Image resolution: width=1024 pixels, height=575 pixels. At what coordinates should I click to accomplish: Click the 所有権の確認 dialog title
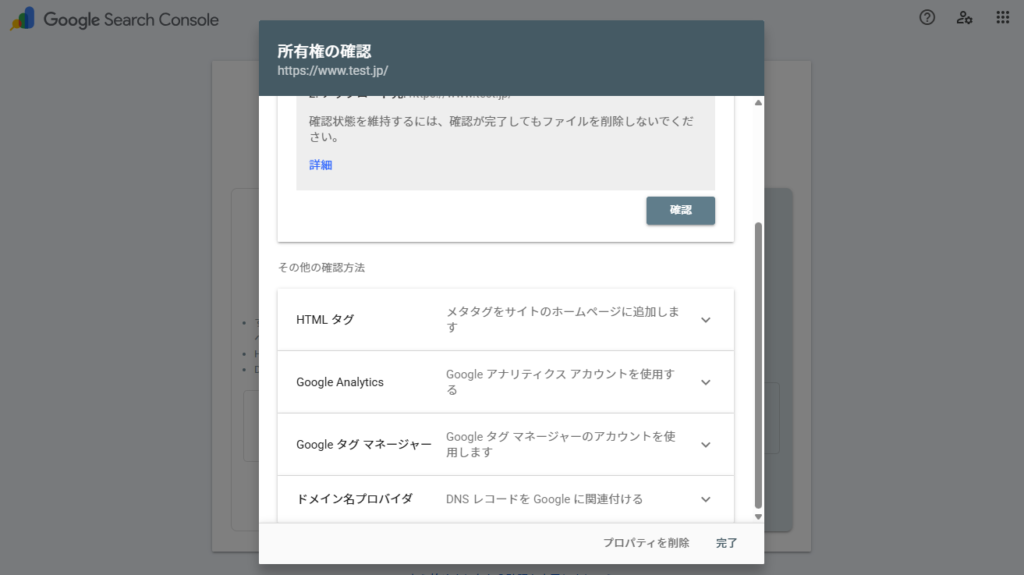pos(324,52)
